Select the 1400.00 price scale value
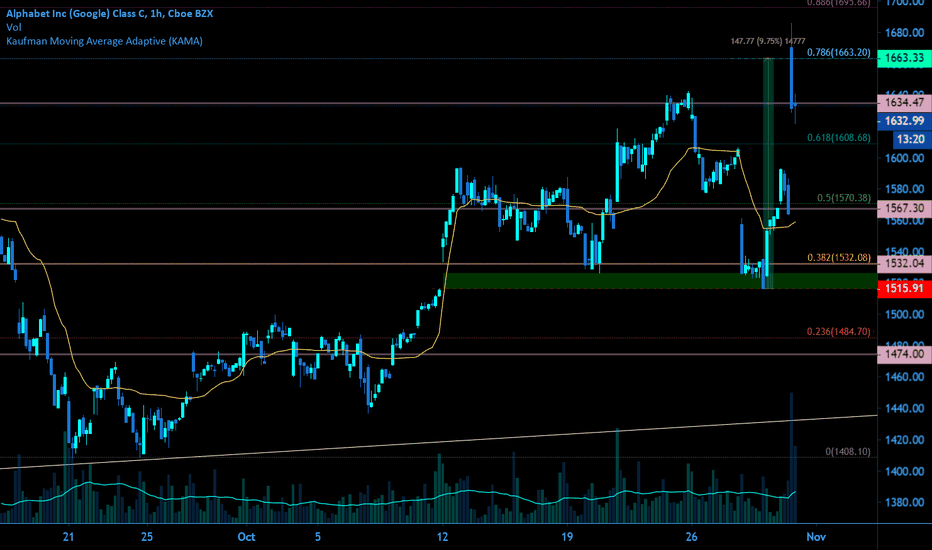 [x=905, y=472]
